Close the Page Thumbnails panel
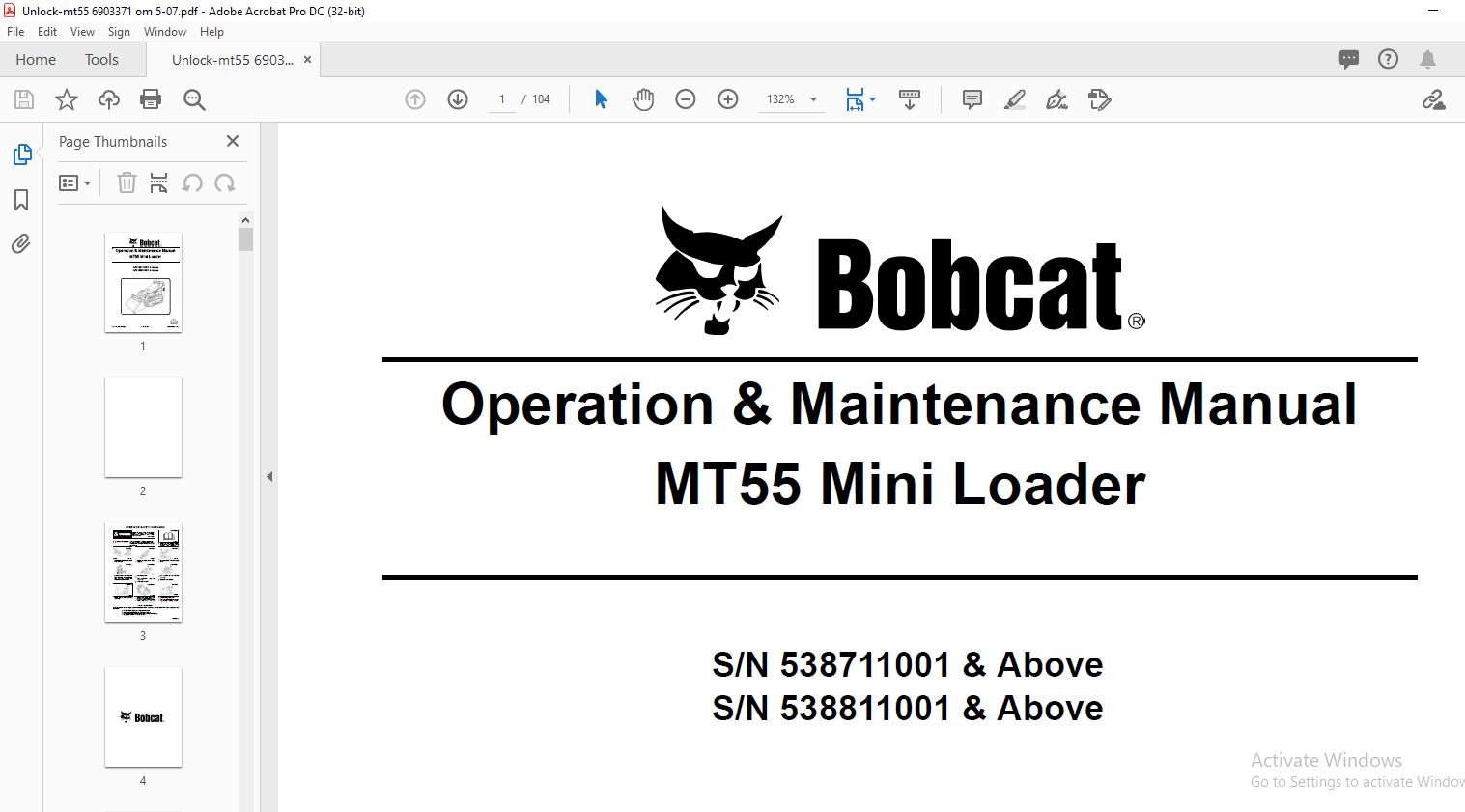The width and height of the screenshot is (1465, 812). tap(233, 141)
